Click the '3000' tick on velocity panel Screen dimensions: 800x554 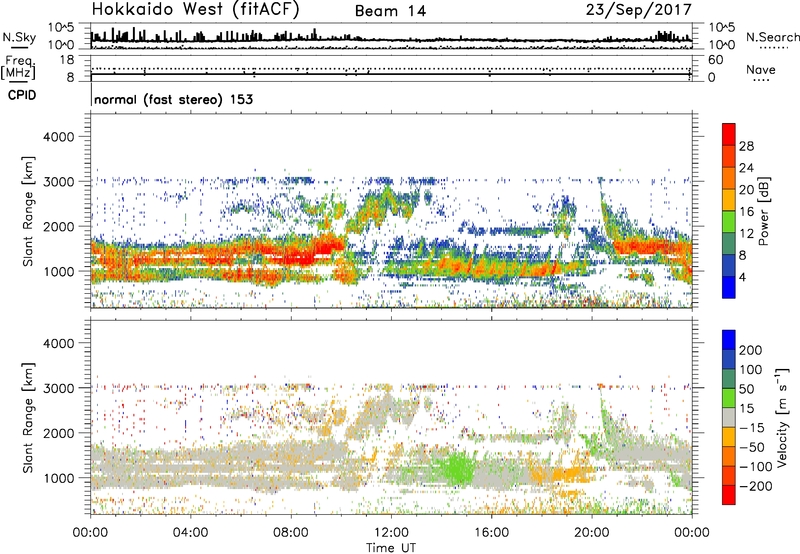click(59, 388)
